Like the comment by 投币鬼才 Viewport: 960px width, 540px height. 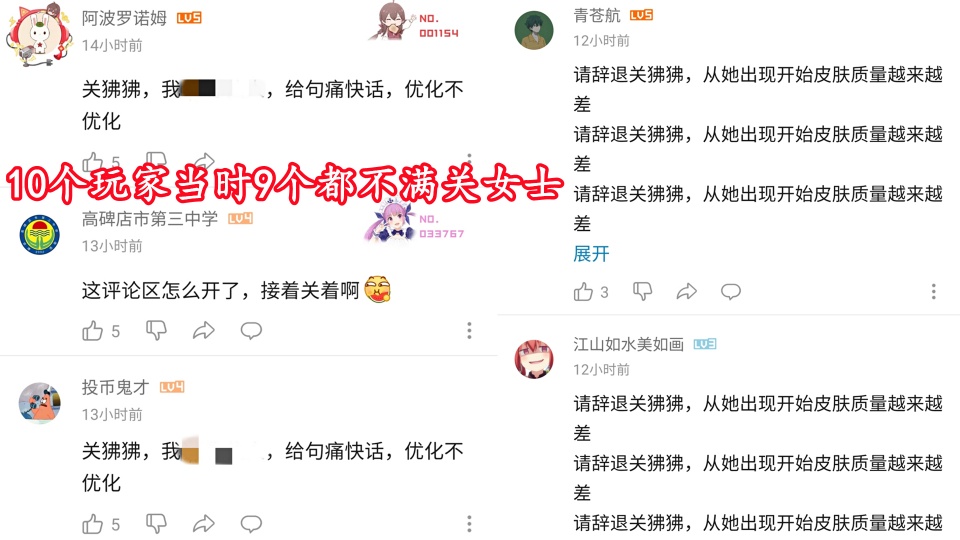point(93,524)
